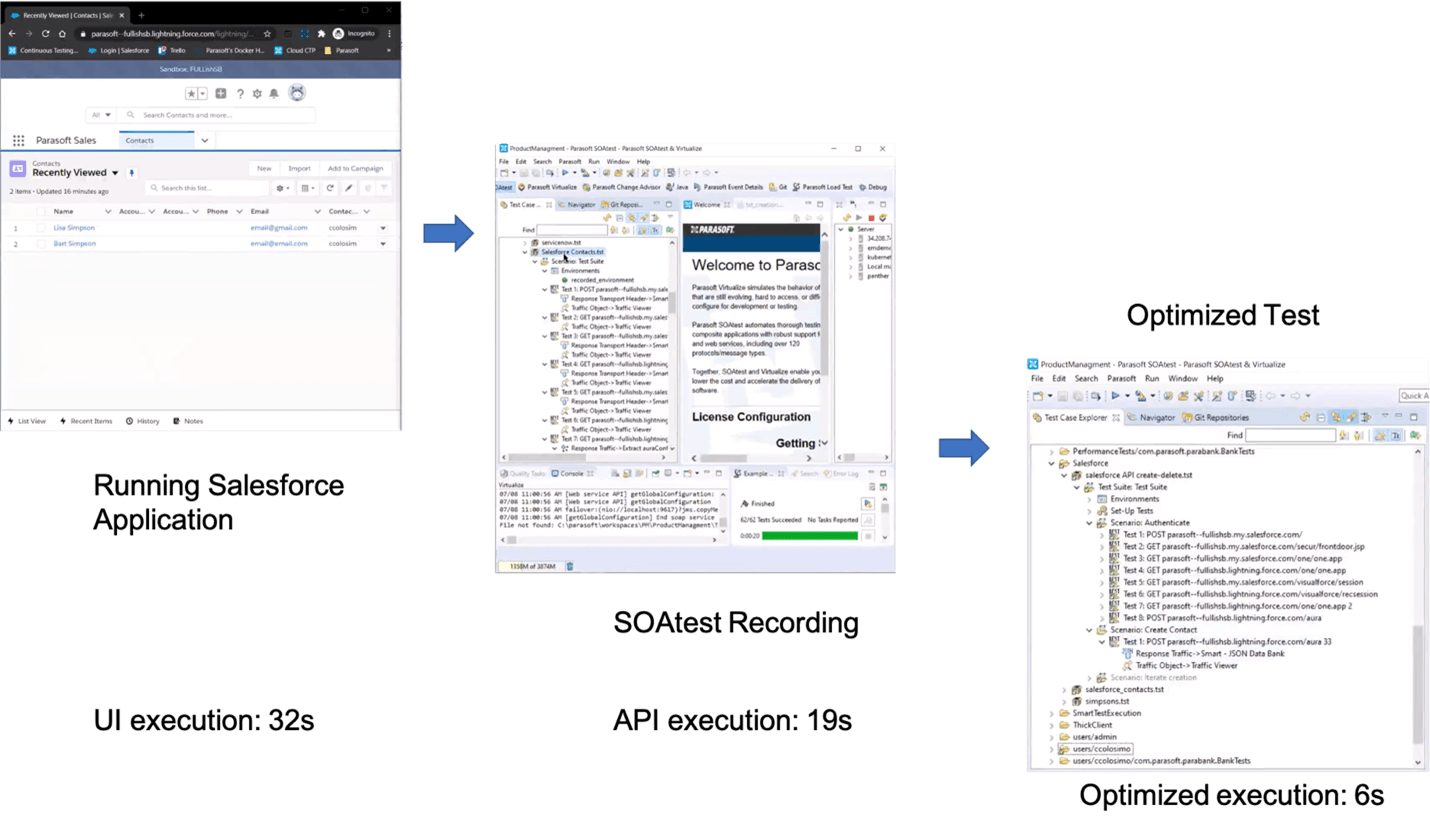Tick the select-all checkbox in the Name header

click(x=41, y=212)
